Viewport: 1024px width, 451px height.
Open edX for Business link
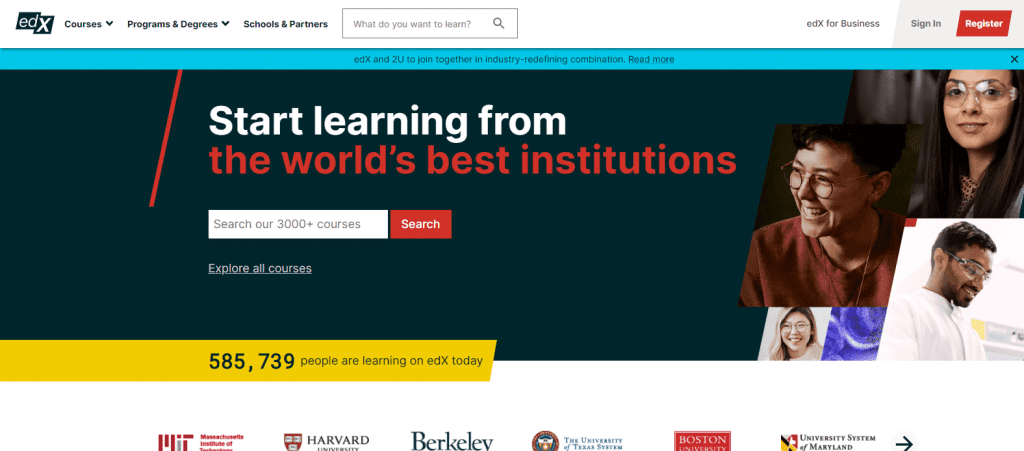(843, 23)
